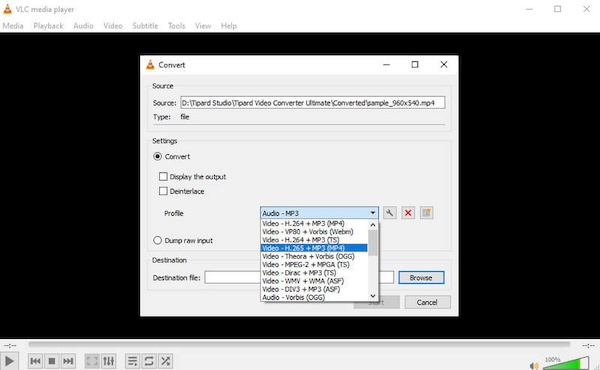Choose Video - Theora + Vorbis (OGG) profile
Viewport: 600px width, 370px height.
(314, 256)
